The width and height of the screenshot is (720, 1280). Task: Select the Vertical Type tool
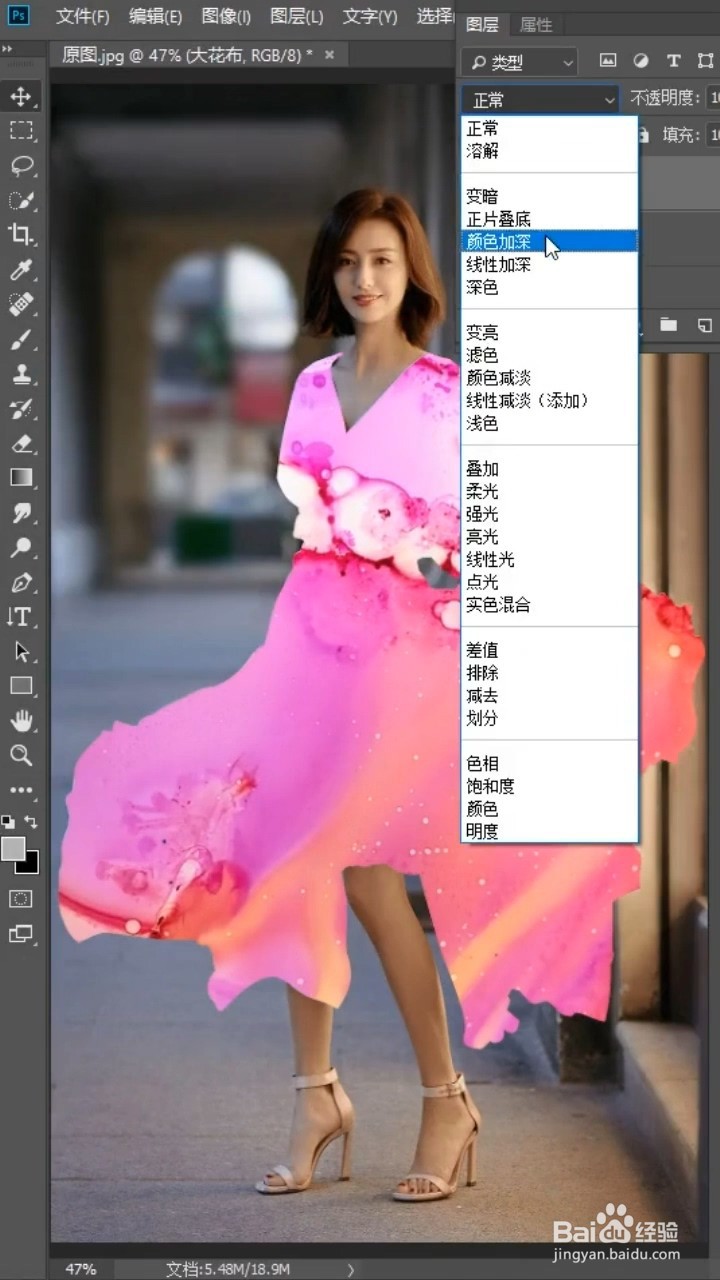click(21, 617)
